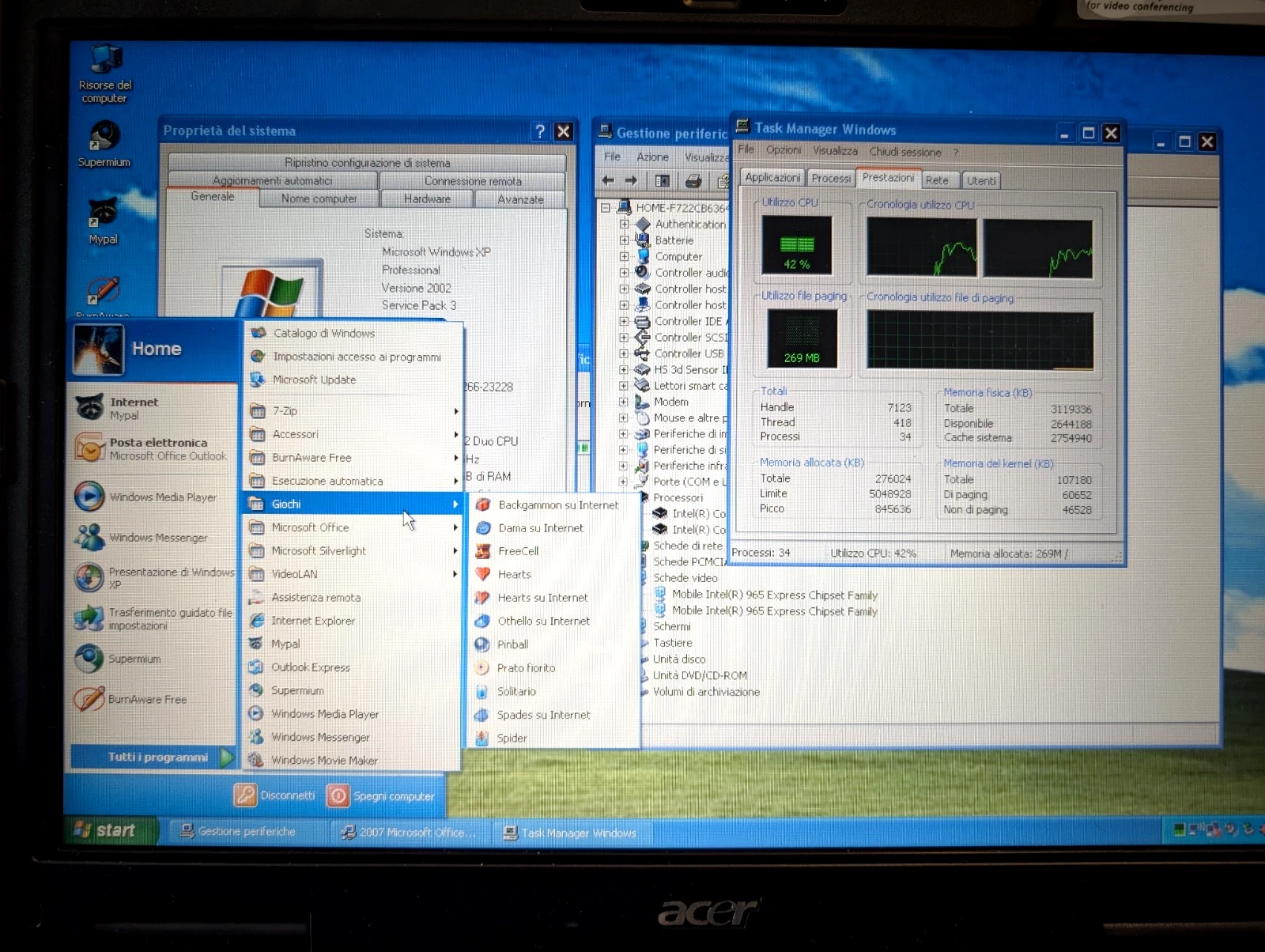Open Catalogo di Windows
The width and height of the screenshot is (1265, 952).
(x=353, y=334)
